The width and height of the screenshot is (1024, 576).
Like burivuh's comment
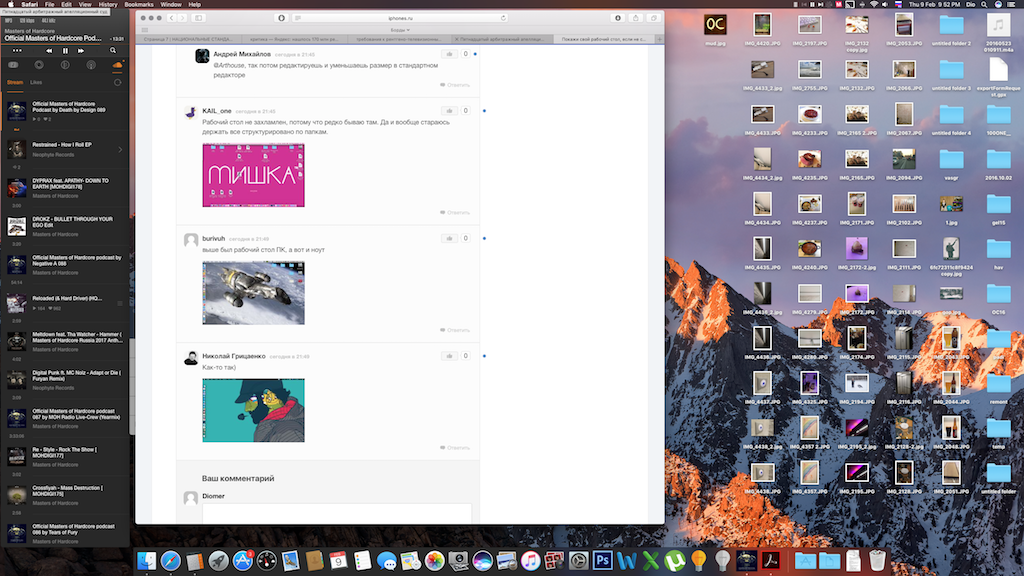point(449,238)
